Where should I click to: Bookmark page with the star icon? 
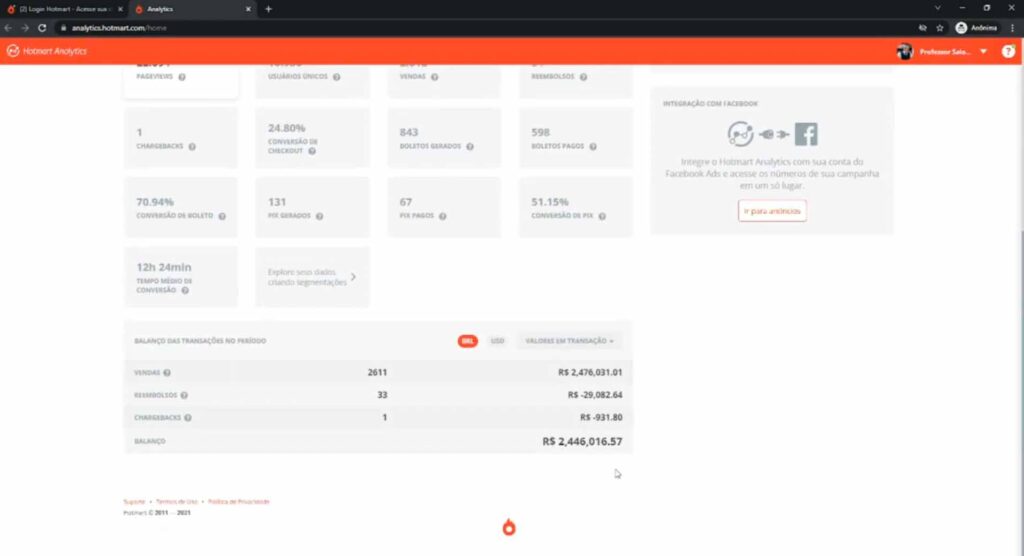coord(939,28)
